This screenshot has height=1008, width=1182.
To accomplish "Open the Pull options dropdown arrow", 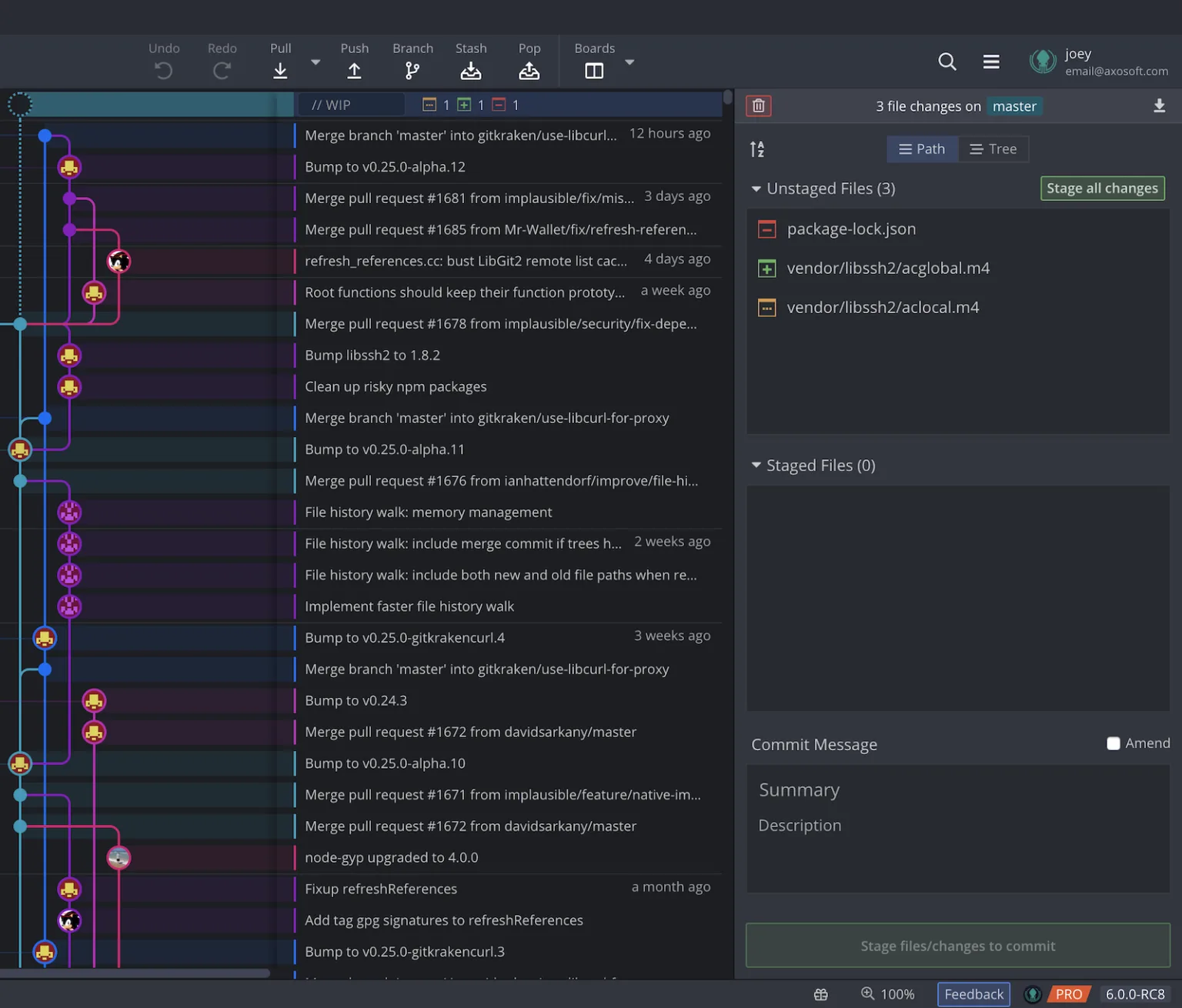I will pos(316,62).
